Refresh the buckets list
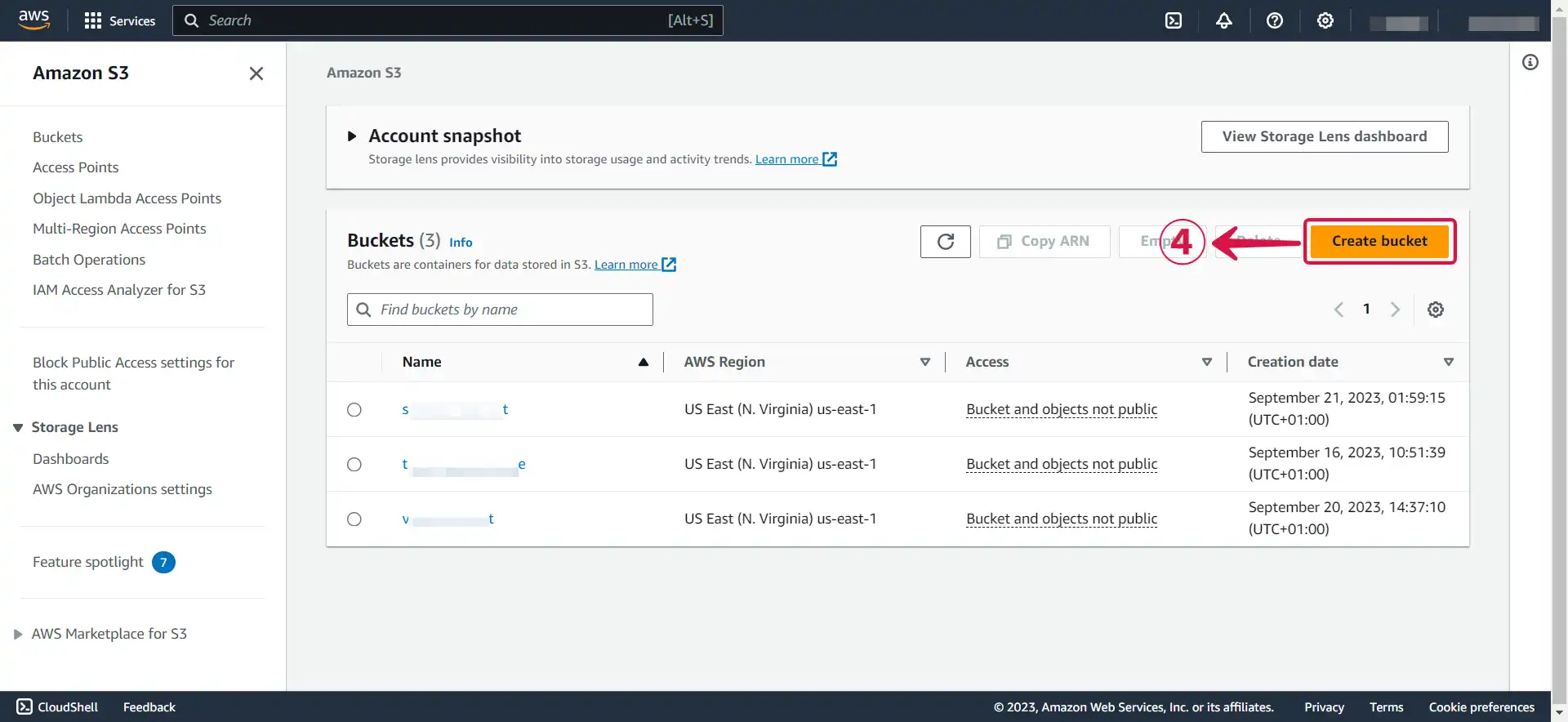The width and height of the screenshot is (1568, 722). 946,242
